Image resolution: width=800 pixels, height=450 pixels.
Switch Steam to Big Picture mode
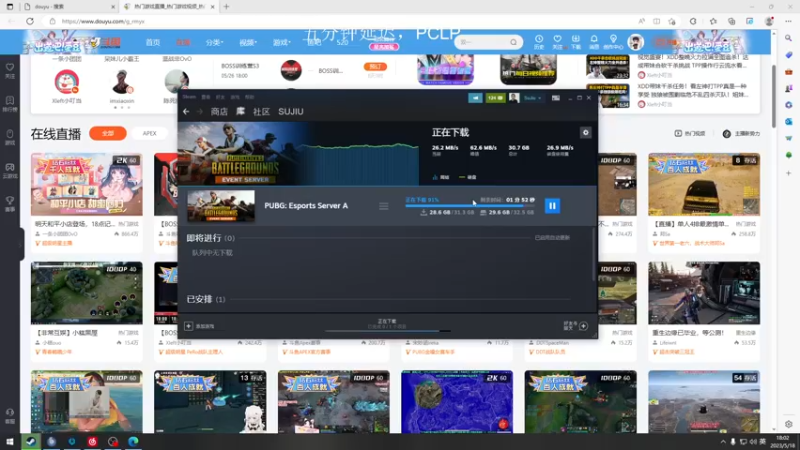(556, 98)
